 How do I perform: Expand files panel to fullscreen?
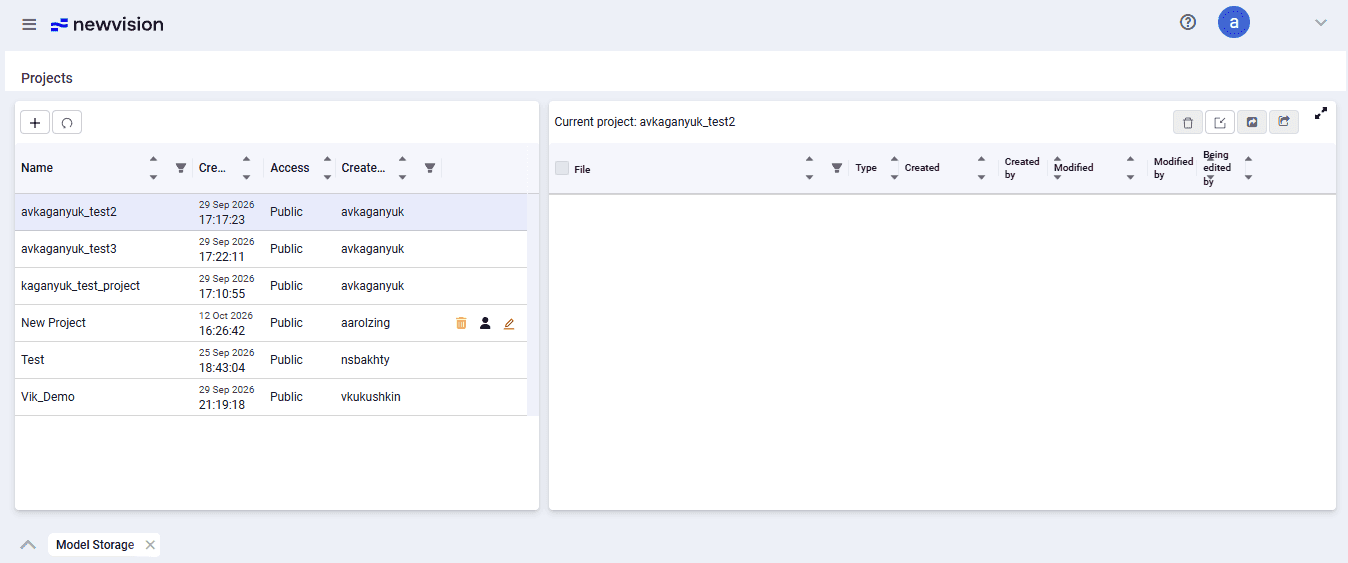pos(1321,114)
